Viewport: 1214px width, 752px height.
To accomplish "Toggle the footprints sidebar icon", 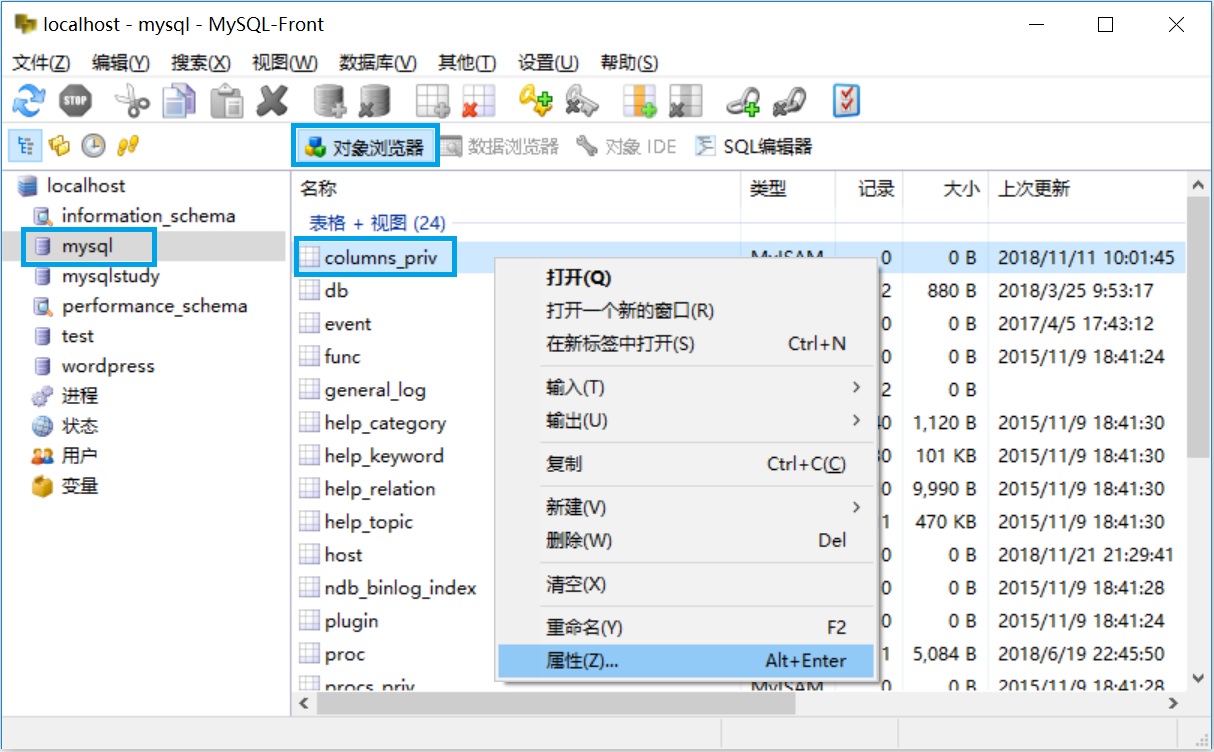I will click(x=126, y=146).
